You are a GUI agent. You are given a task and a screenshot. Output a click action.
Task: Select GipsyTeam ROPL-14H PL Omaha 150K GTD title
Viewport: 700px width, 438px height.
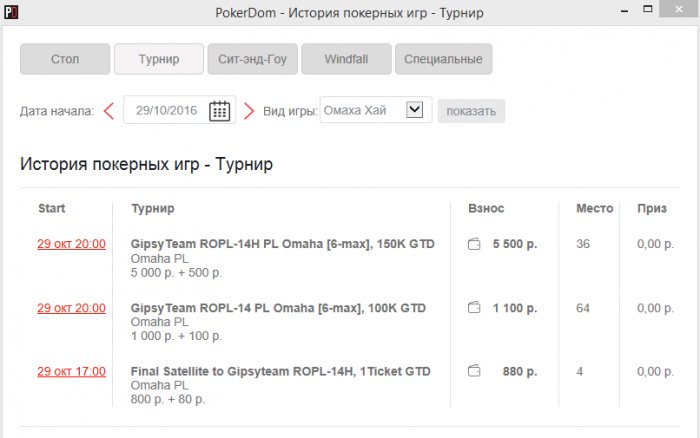(x=283, y=244)
